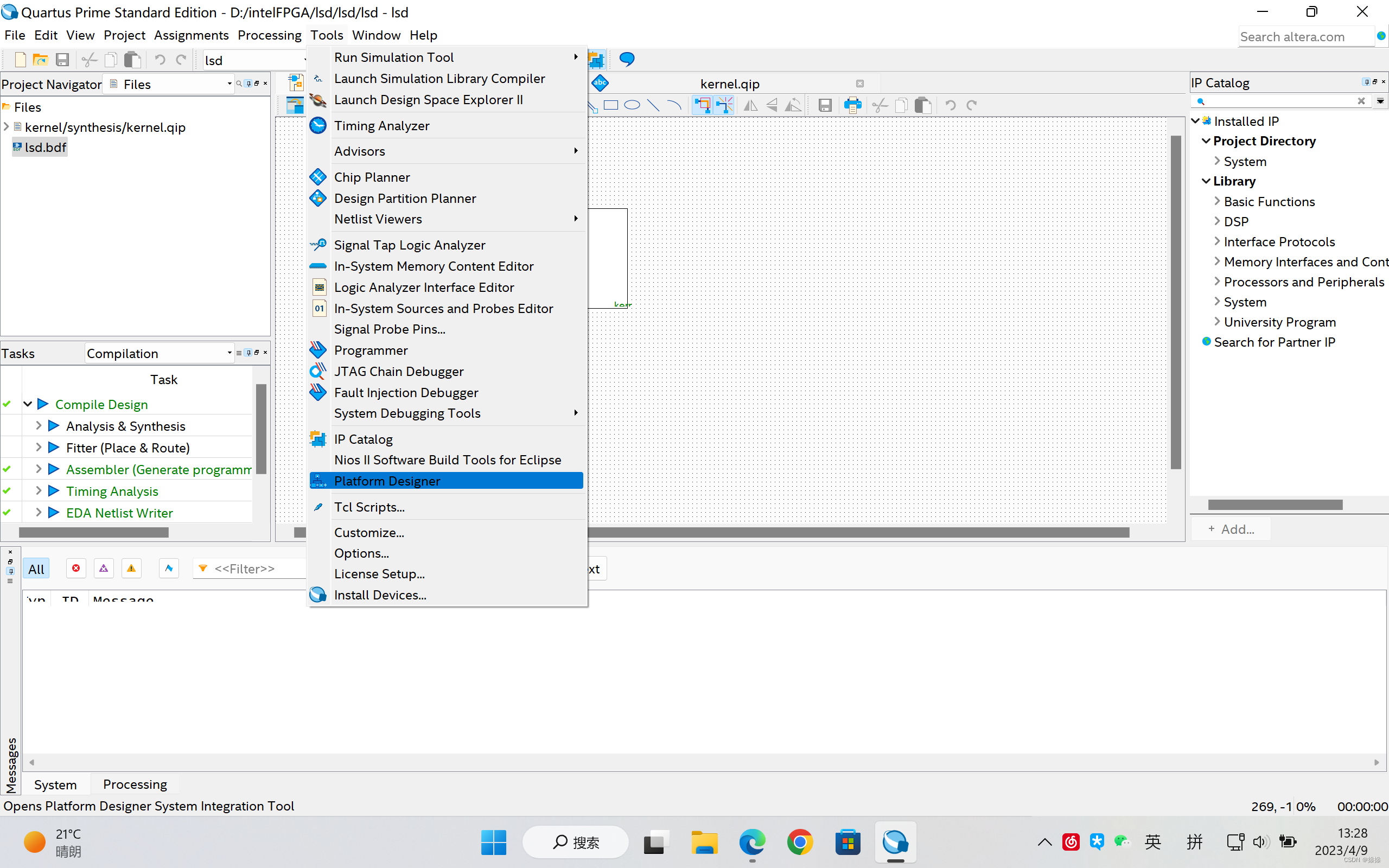Open the Programmer tool

(x=370, y=350)
